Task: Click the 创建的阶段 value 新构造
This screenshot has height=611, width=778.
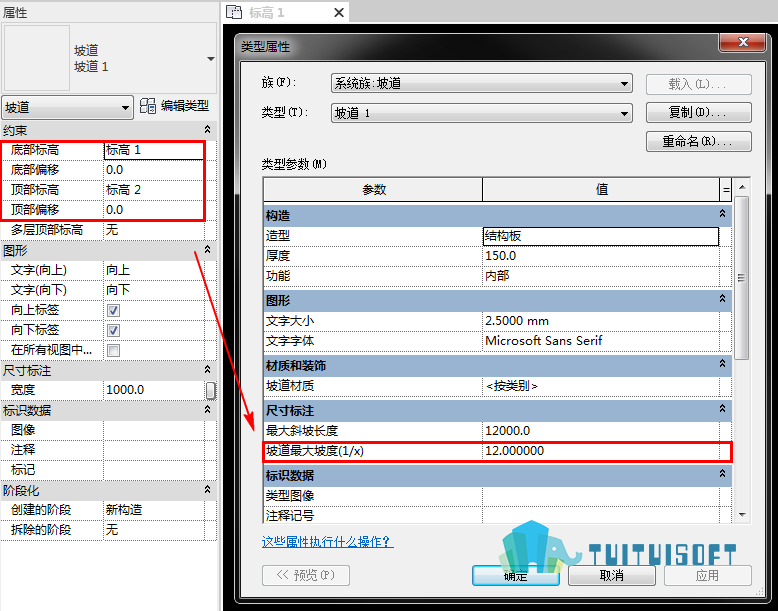Action: pyautogui.click(x=154, y=510)
